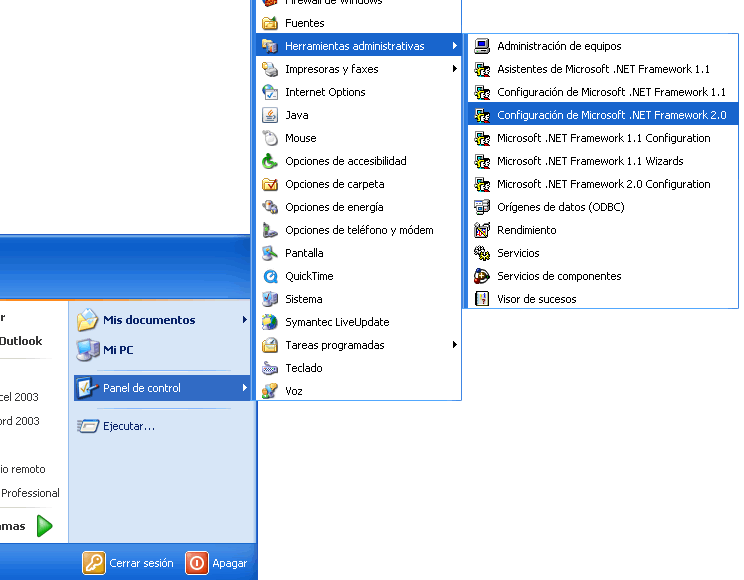Click the Servicios gears icon
744x580 pixels.
pos(482,253)
